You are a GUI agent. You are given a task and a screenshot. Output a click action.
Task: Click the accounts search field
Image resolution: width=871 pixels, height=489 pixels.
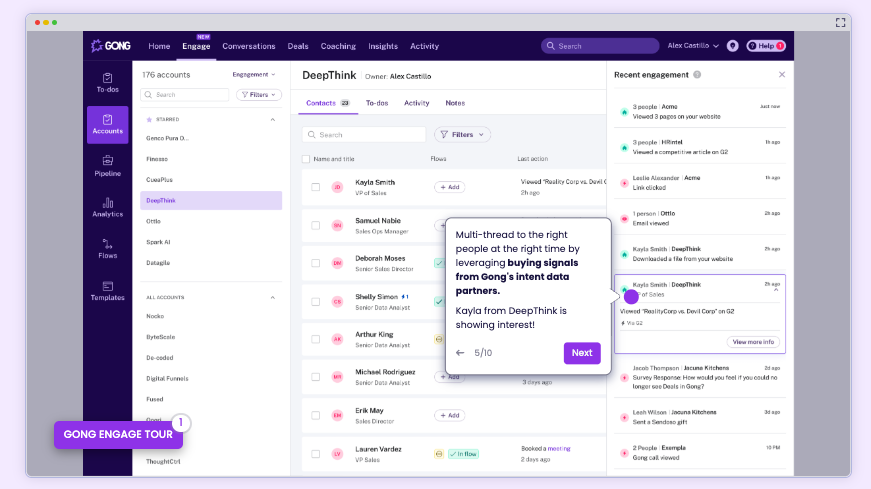[185, 95]
